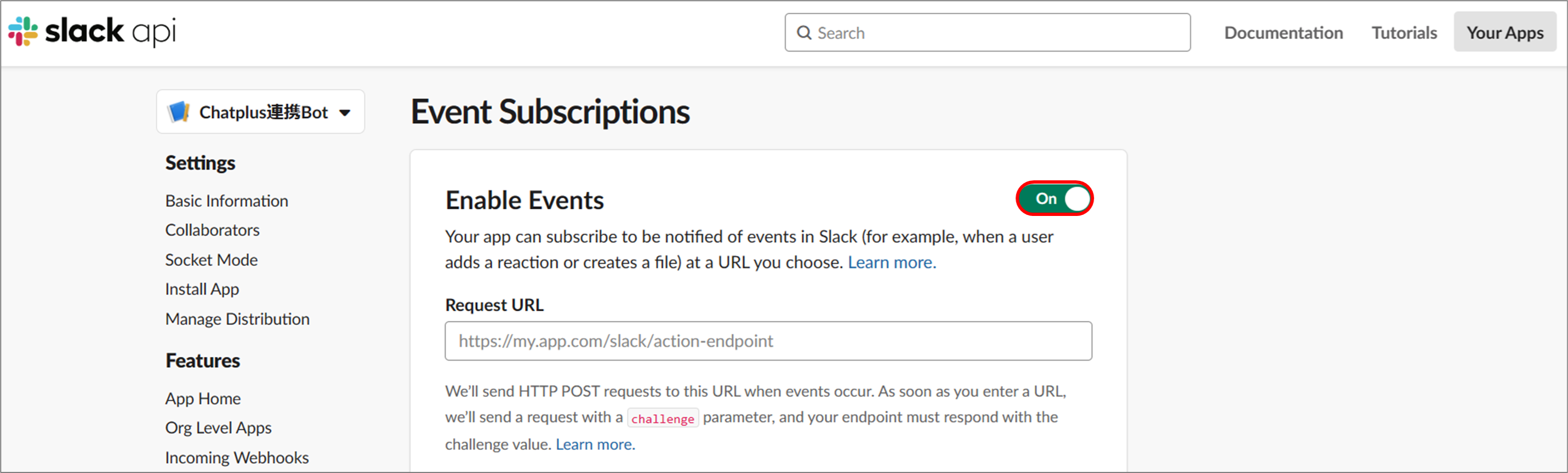
Task: Open Org Level Apps
Action: [218, 428]
